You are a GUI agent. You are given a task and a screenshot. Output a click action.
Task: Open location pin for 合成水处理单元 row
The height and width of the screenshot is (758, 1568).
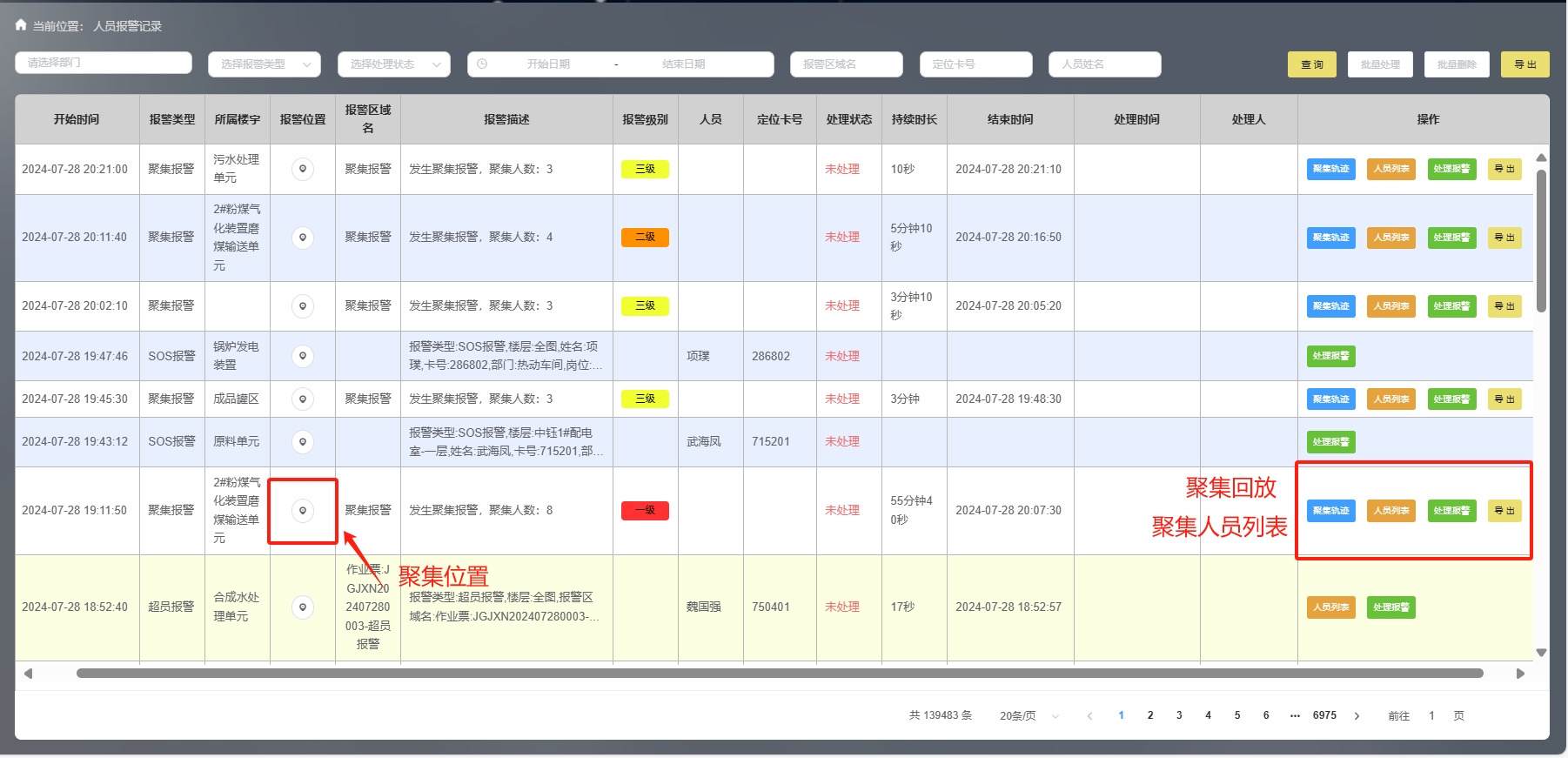pos(302,607)
